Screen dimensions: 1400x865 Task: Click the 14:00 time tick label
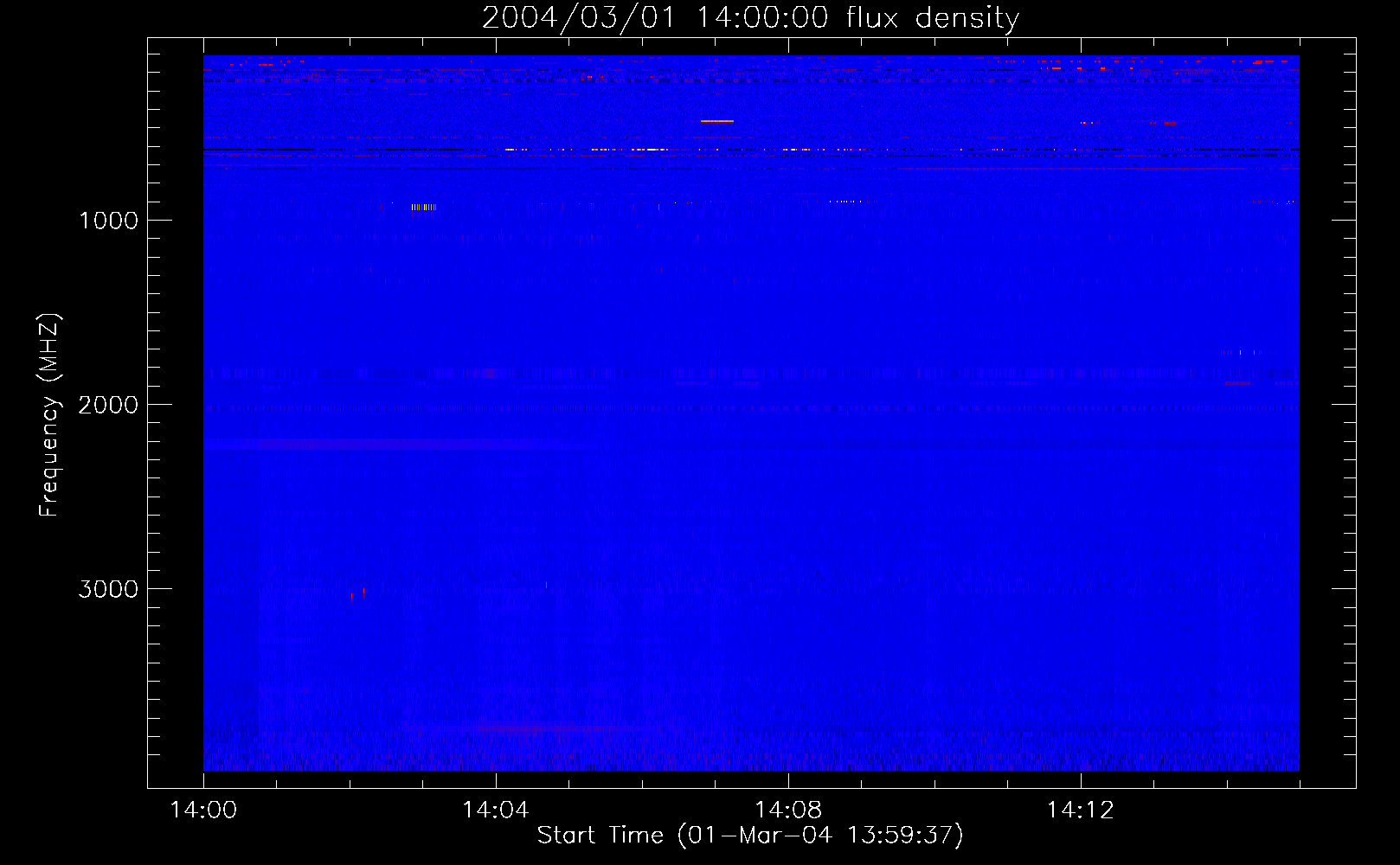pos(203,811)
